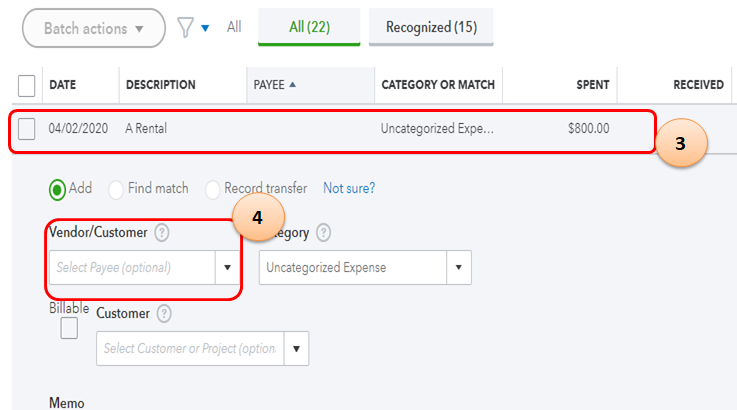Expand the Select Payee dropdown arrow
The image size is (737, 410).
[227, 268]
